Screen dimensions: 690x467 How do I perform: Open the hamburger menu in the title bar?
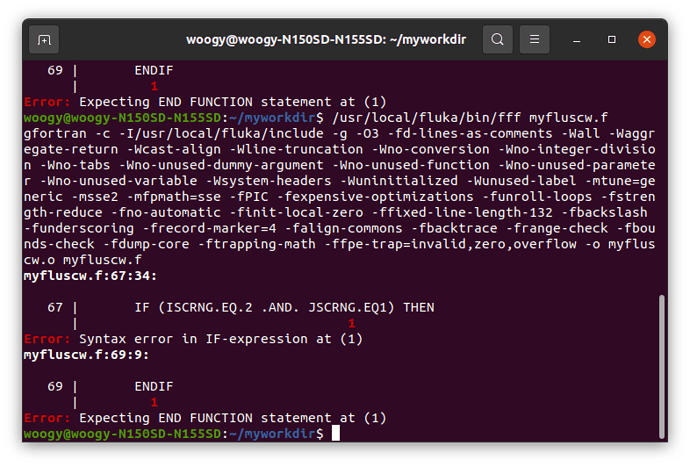click(534, 40)
